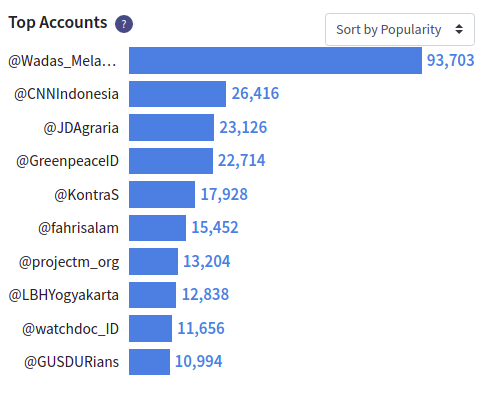Click the @watchdoc_ID account label

(70, 329)
